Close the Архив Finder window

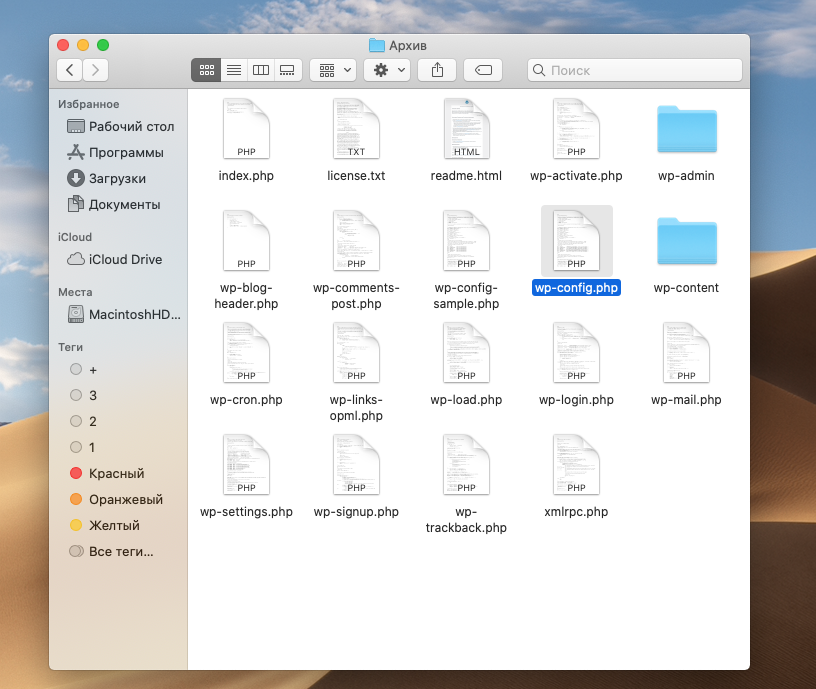tap(63, 45)
